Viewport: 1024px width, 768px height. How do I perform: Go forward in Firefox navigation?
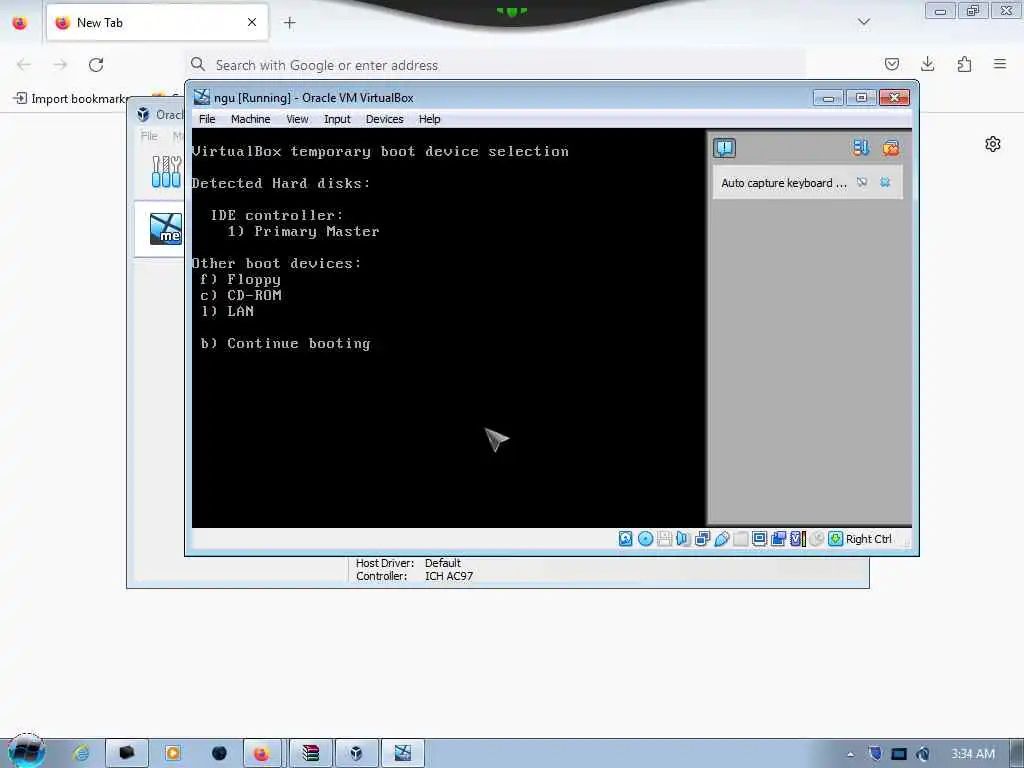(60, 65)
